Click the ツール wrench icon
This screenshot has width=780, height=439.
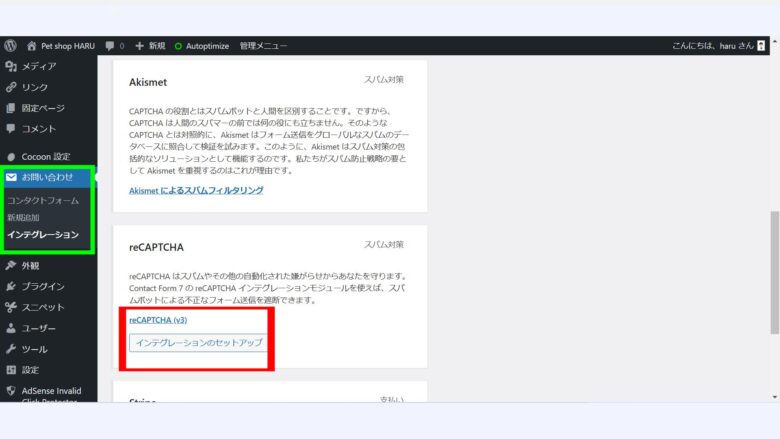tap(11, 349)
